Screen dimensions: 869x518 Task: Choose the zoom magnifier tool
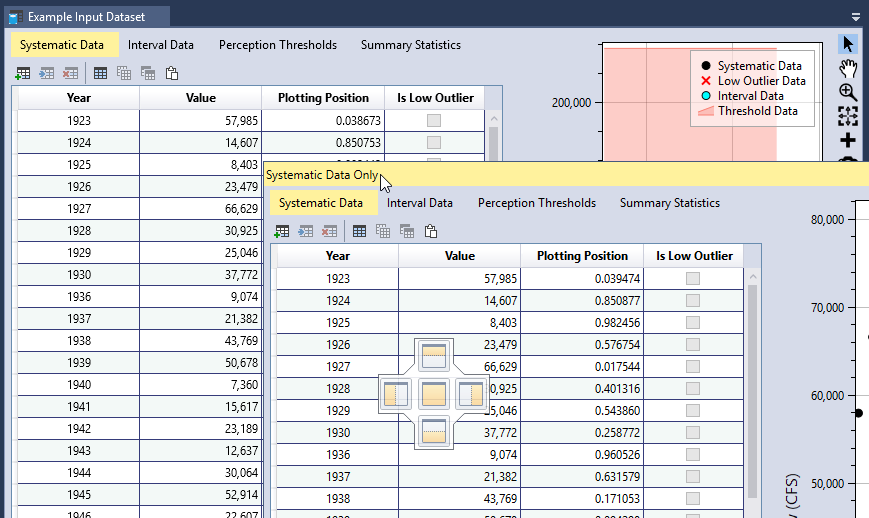point(848,92)
